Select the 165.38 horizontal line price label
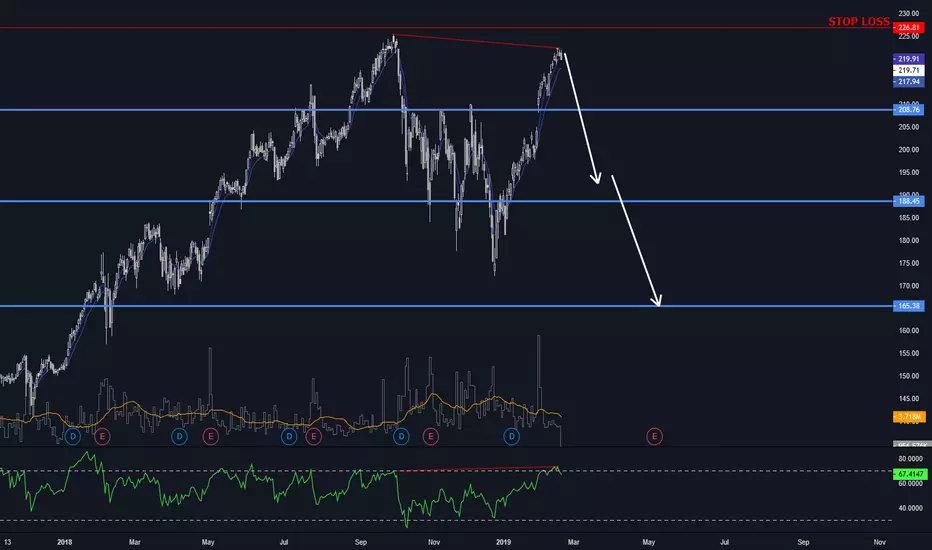Image resolution: width=932 pixels, height=550 pixels. tap(909, 306)
